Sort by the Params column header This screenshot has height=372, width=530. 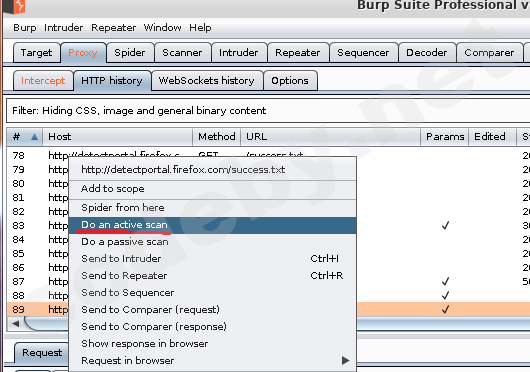pyautogui.click(x=444, y=137)
